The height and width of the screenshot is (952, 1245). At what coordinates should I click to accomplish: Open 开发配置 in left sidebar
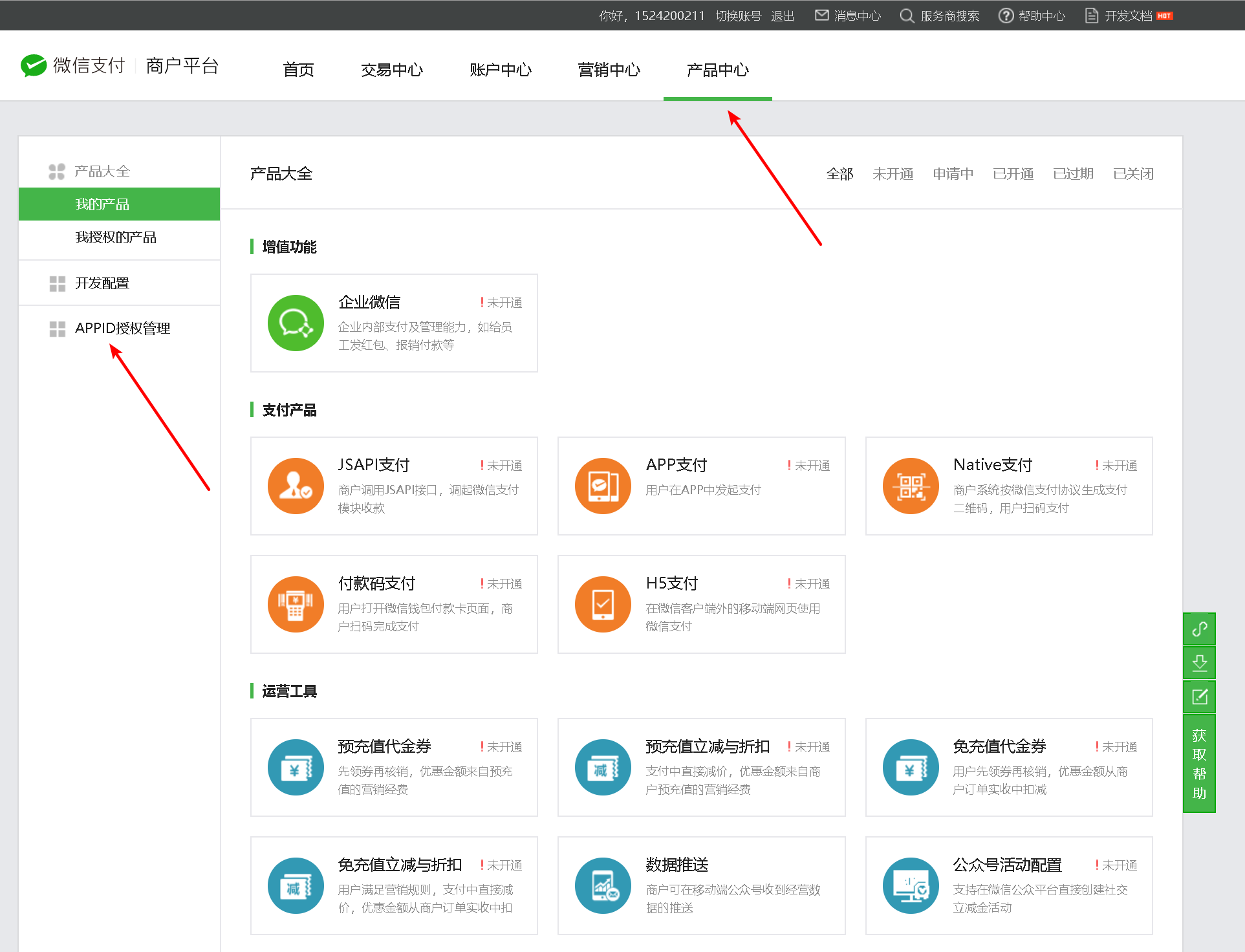click(x=102, y=283)
